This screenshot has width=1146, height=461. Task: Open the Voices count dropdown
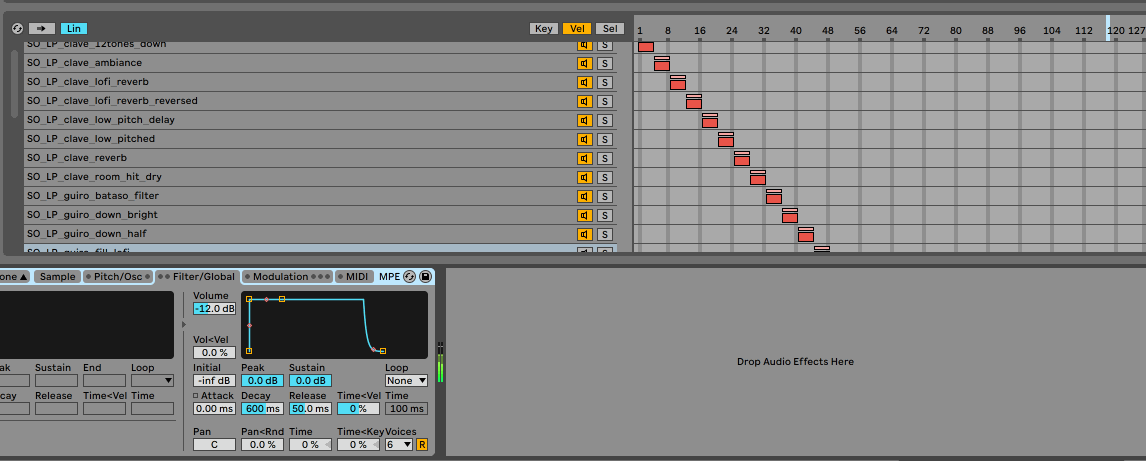click(399, 445)
